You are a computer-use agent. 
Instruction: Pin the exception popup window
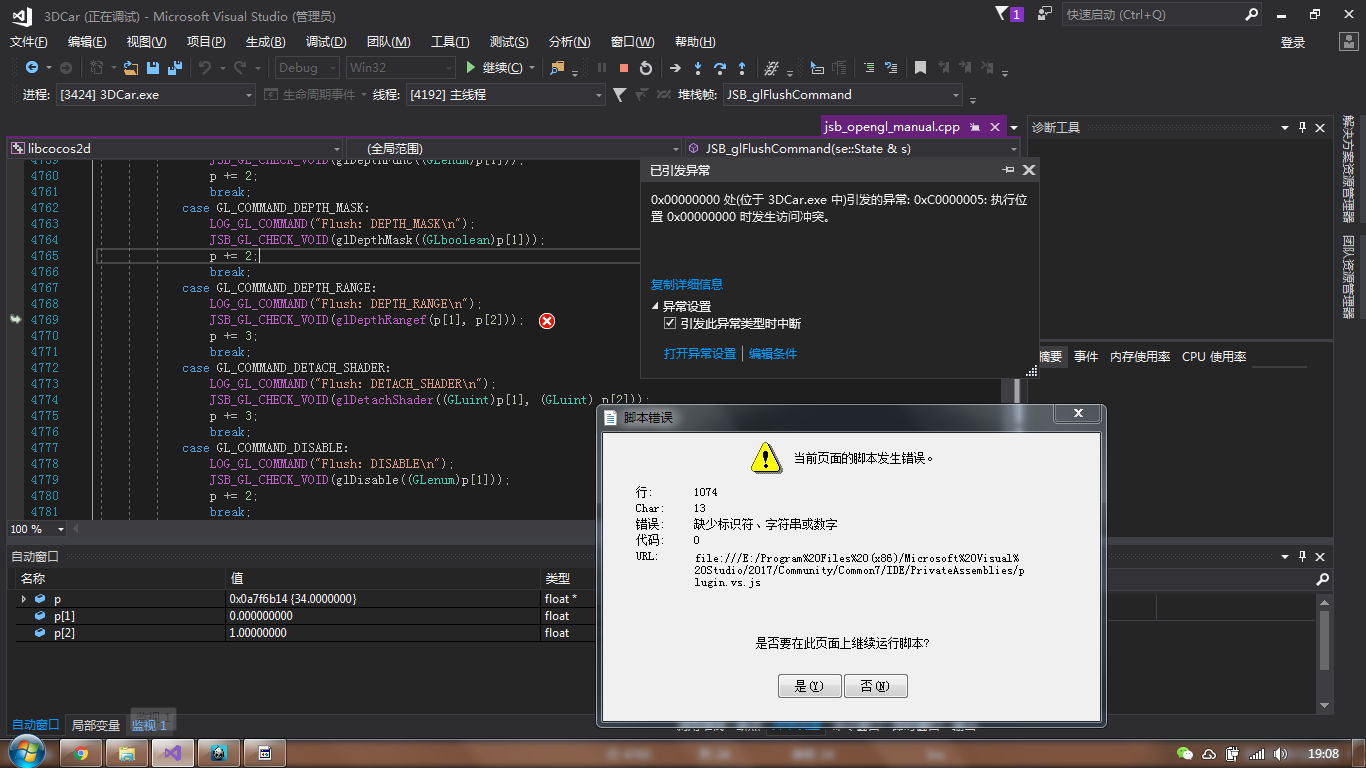pyautogui.click(x=1009, y=170)
